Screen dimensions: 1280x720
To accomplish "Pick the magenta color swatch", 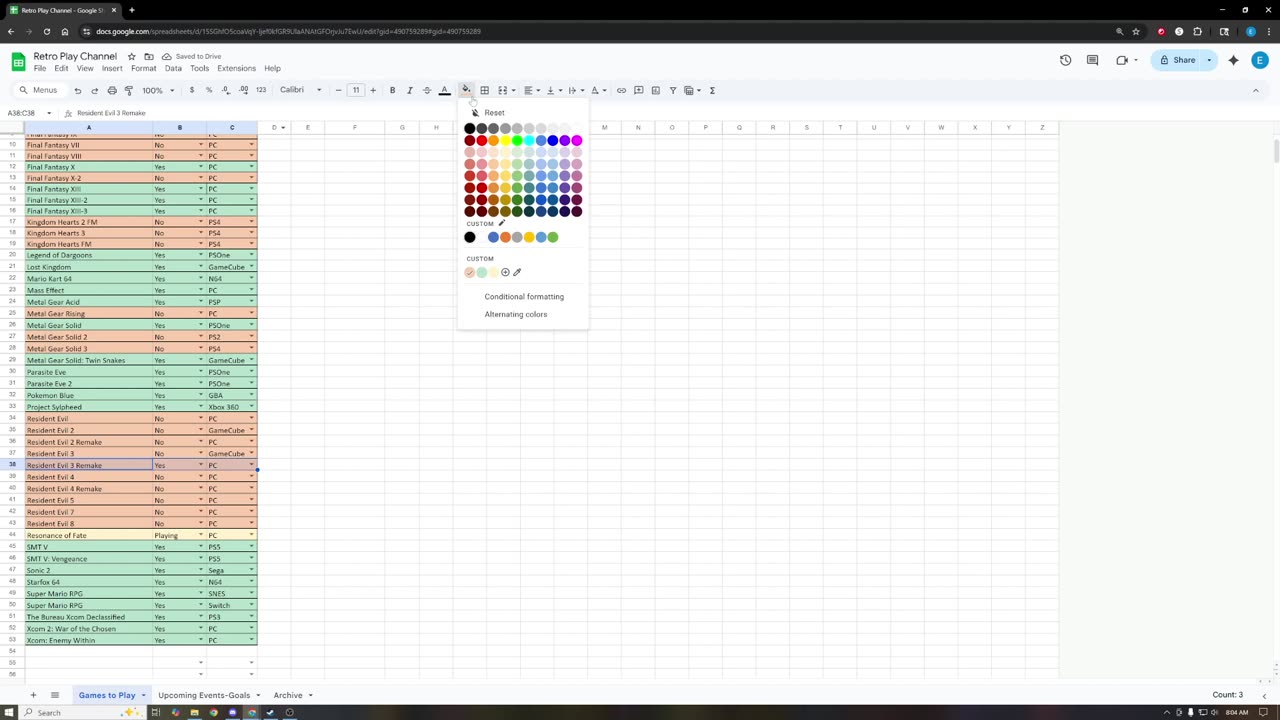I will [x=576, y=140].
